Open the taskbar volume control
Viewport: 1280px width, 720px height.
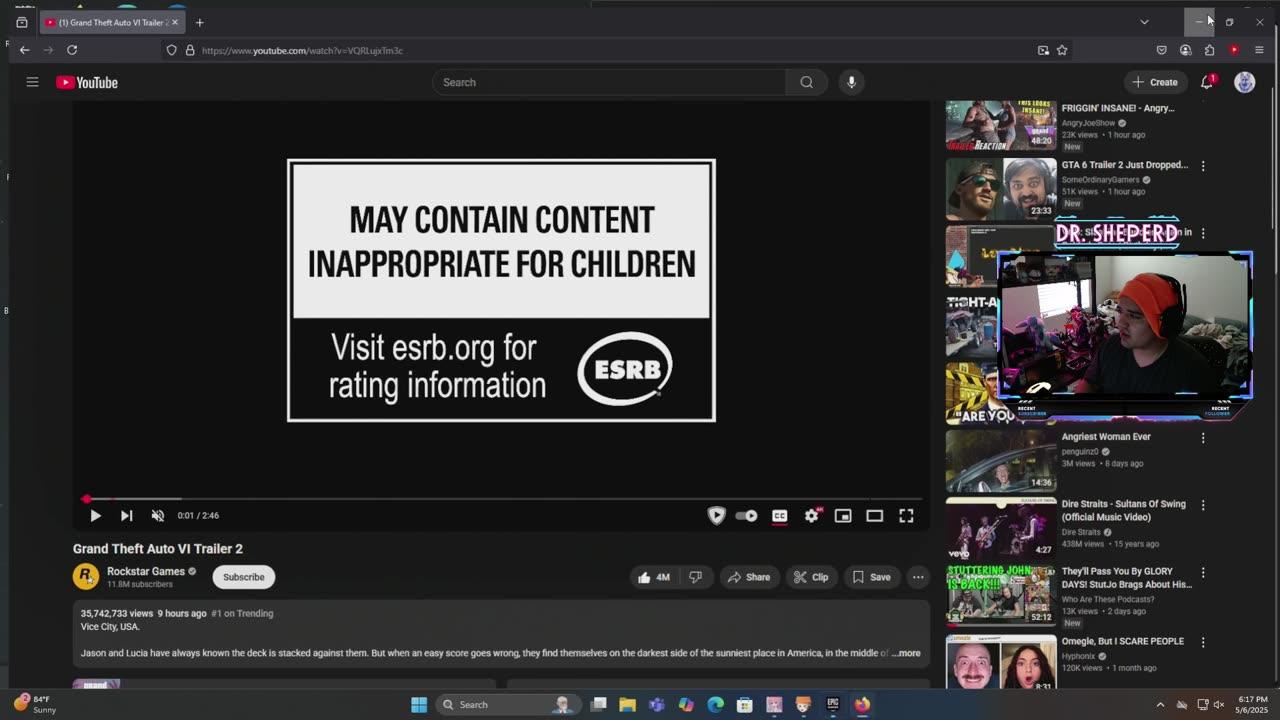coord(1218,705)
